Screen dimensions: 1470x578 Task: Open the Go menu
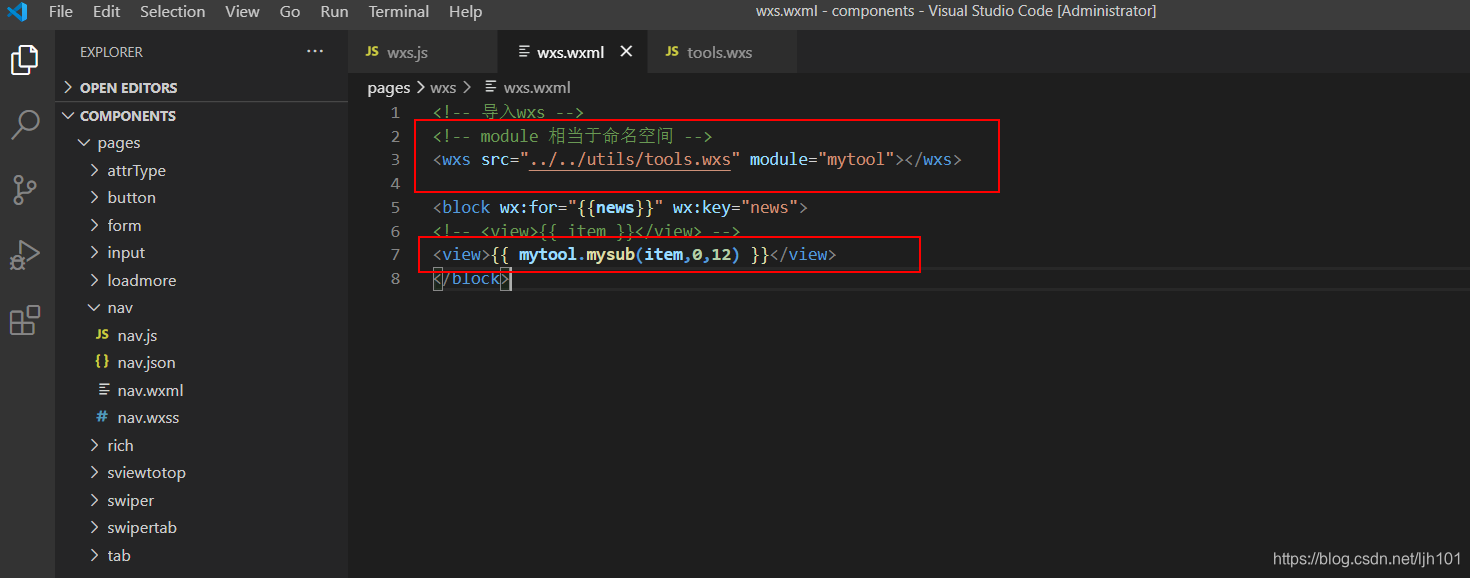click(290, 12)
